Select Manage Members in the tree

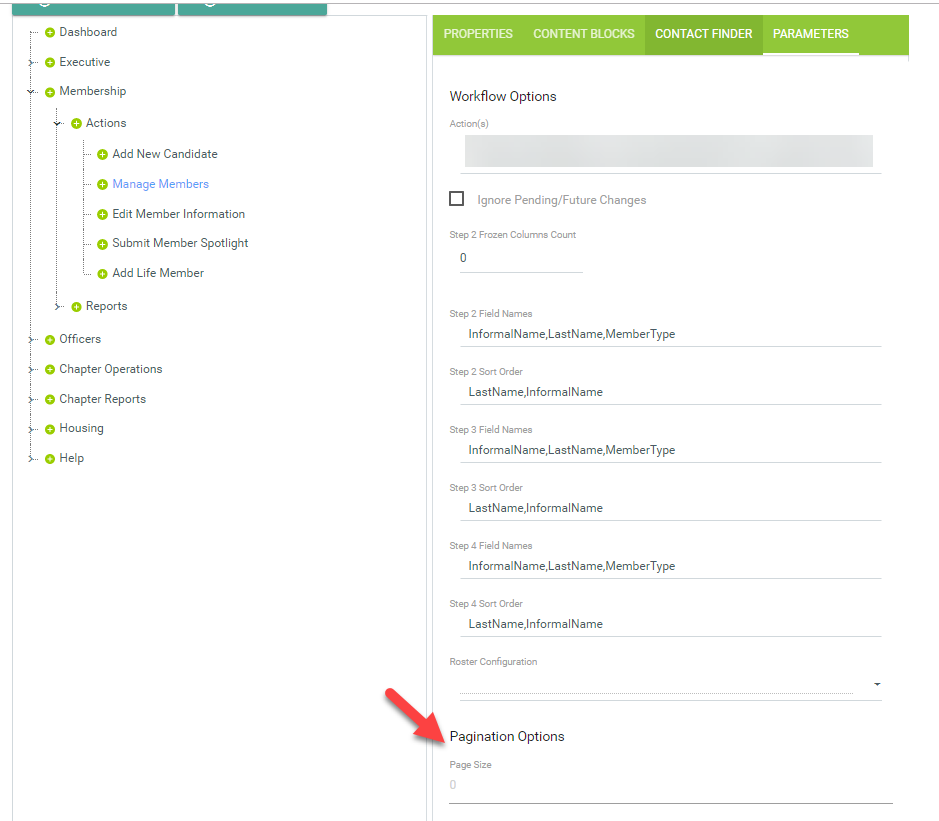point(160,184)
